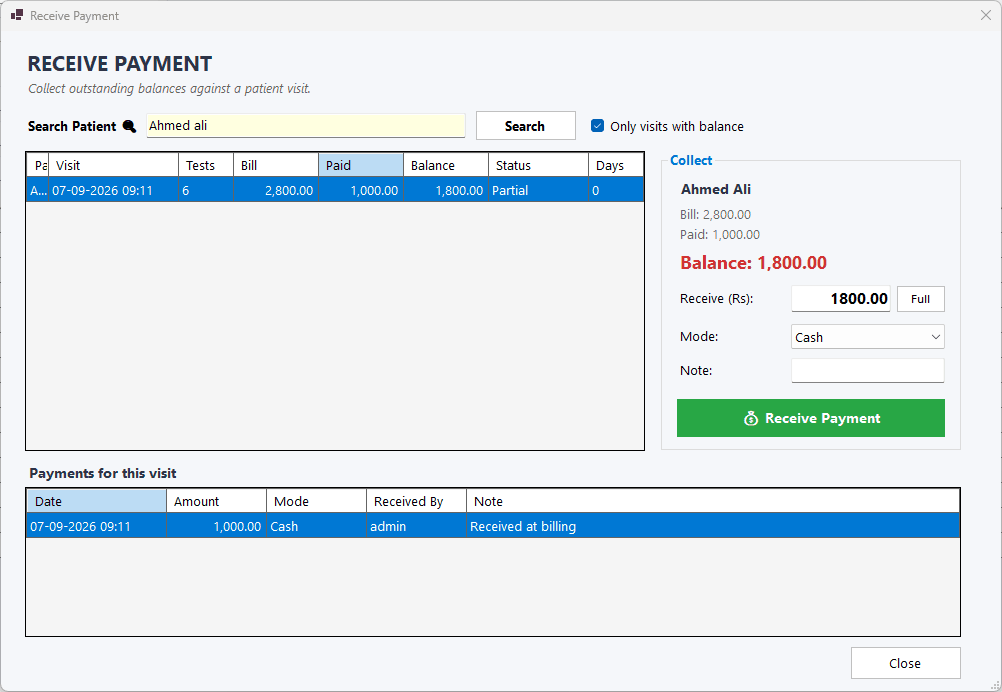Sort visits by the Balance column header

point(445,165)
